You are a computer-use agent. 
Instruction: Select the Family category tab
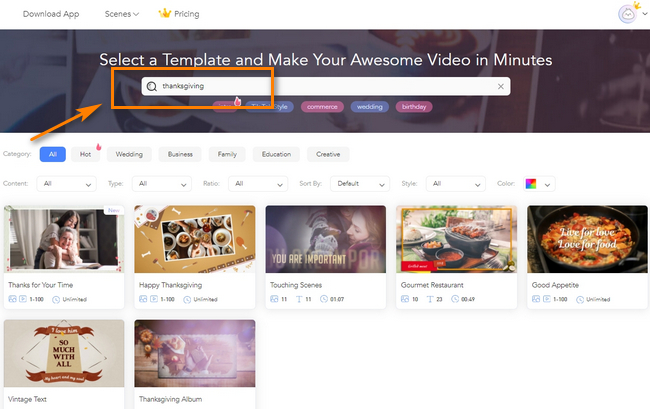click(227, 154)
